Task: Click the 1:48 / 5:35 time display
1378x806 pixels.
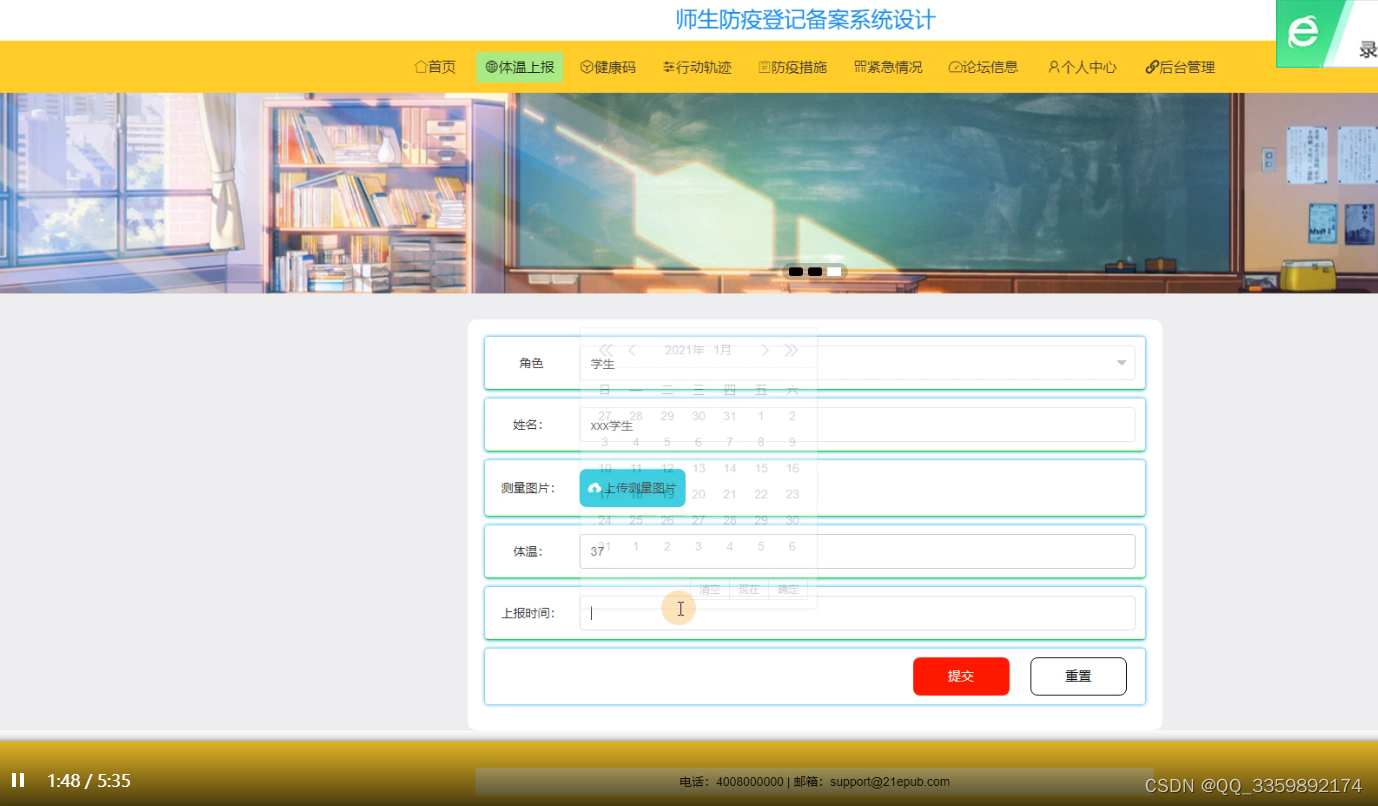Action: coord(89,781)
